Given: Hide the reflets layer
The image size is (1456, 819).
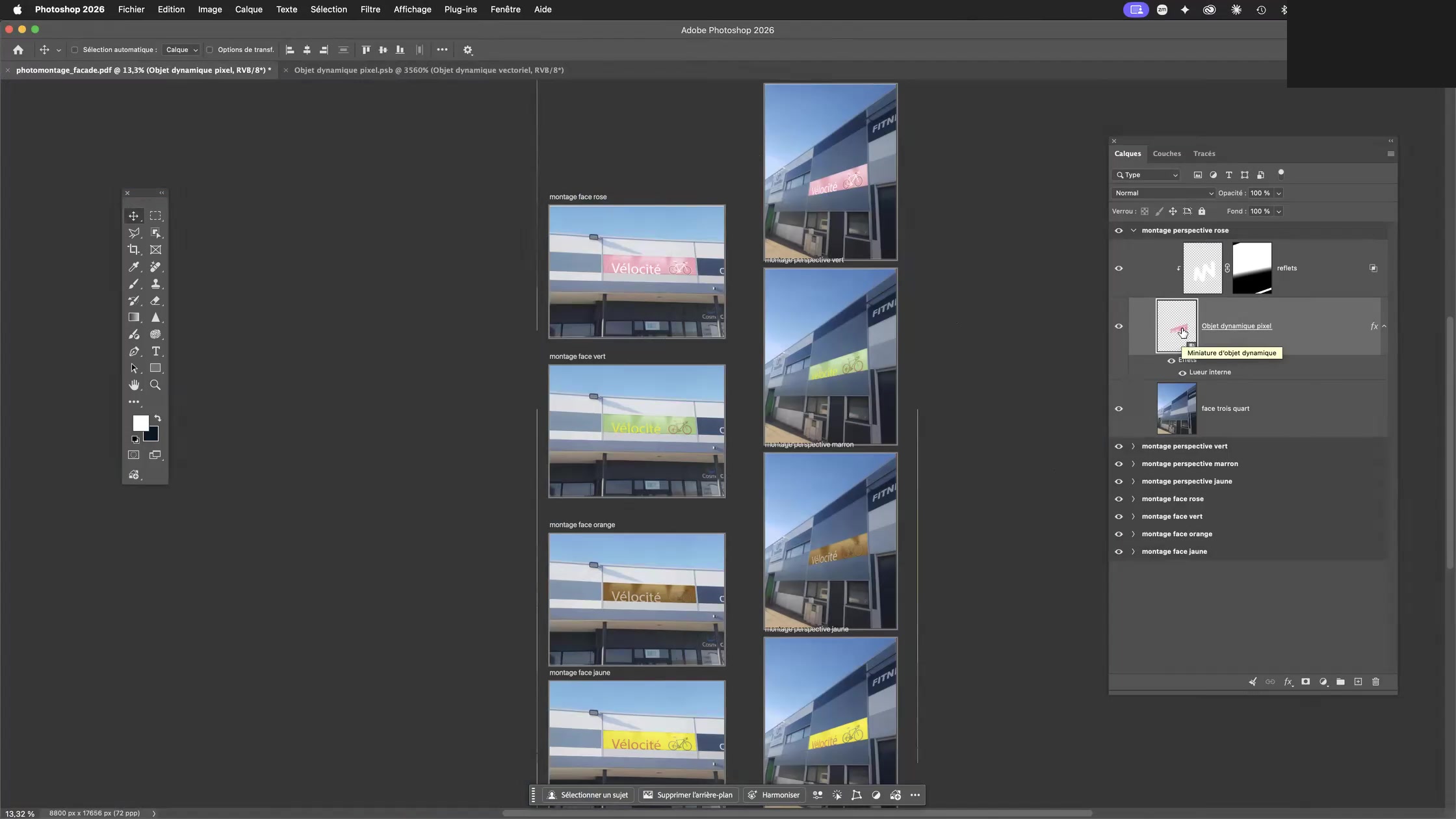Looking at the screenshot, I should pyautogui.click(x=1119, y=268).
